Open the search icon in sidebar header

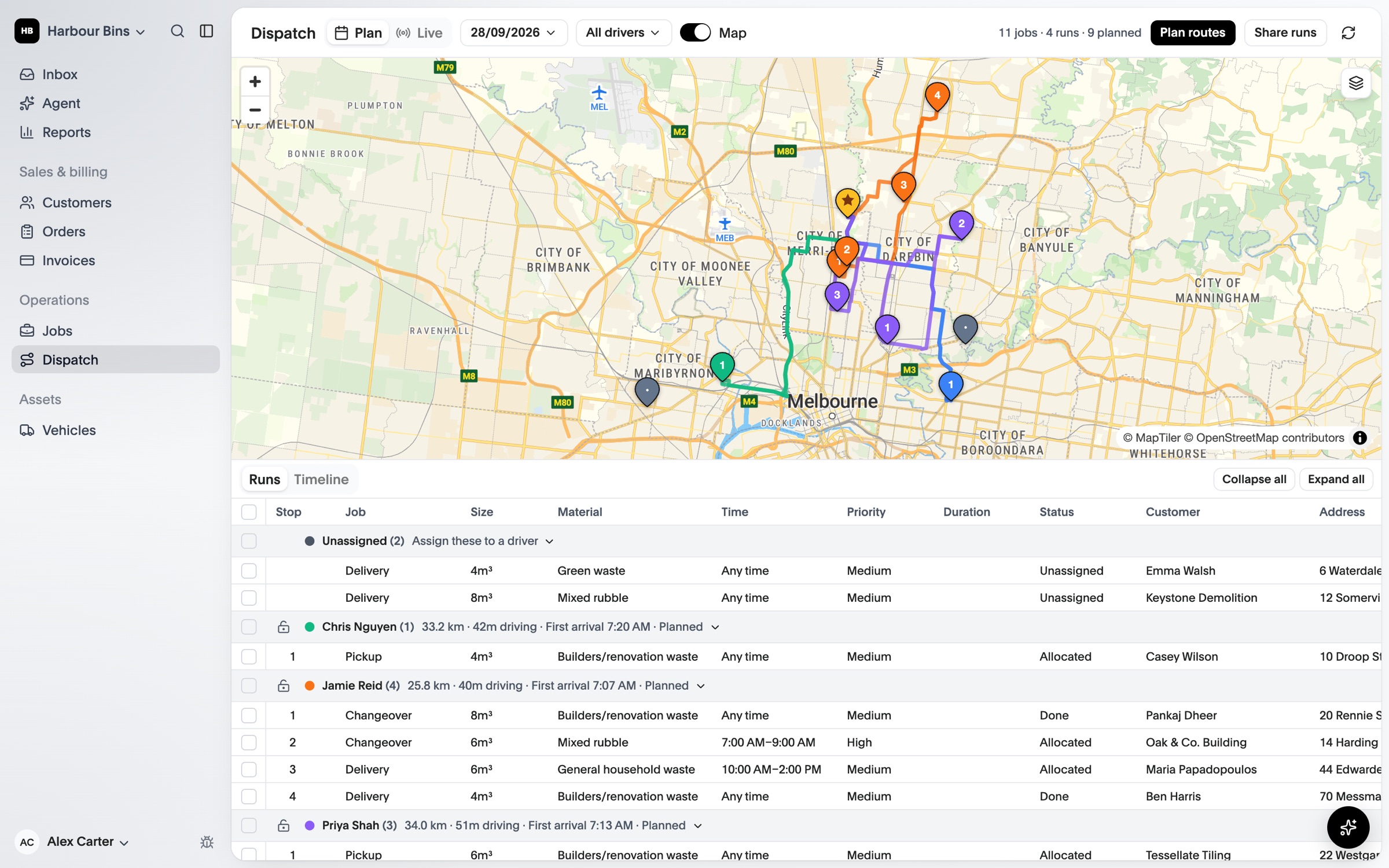coord(177,31)
